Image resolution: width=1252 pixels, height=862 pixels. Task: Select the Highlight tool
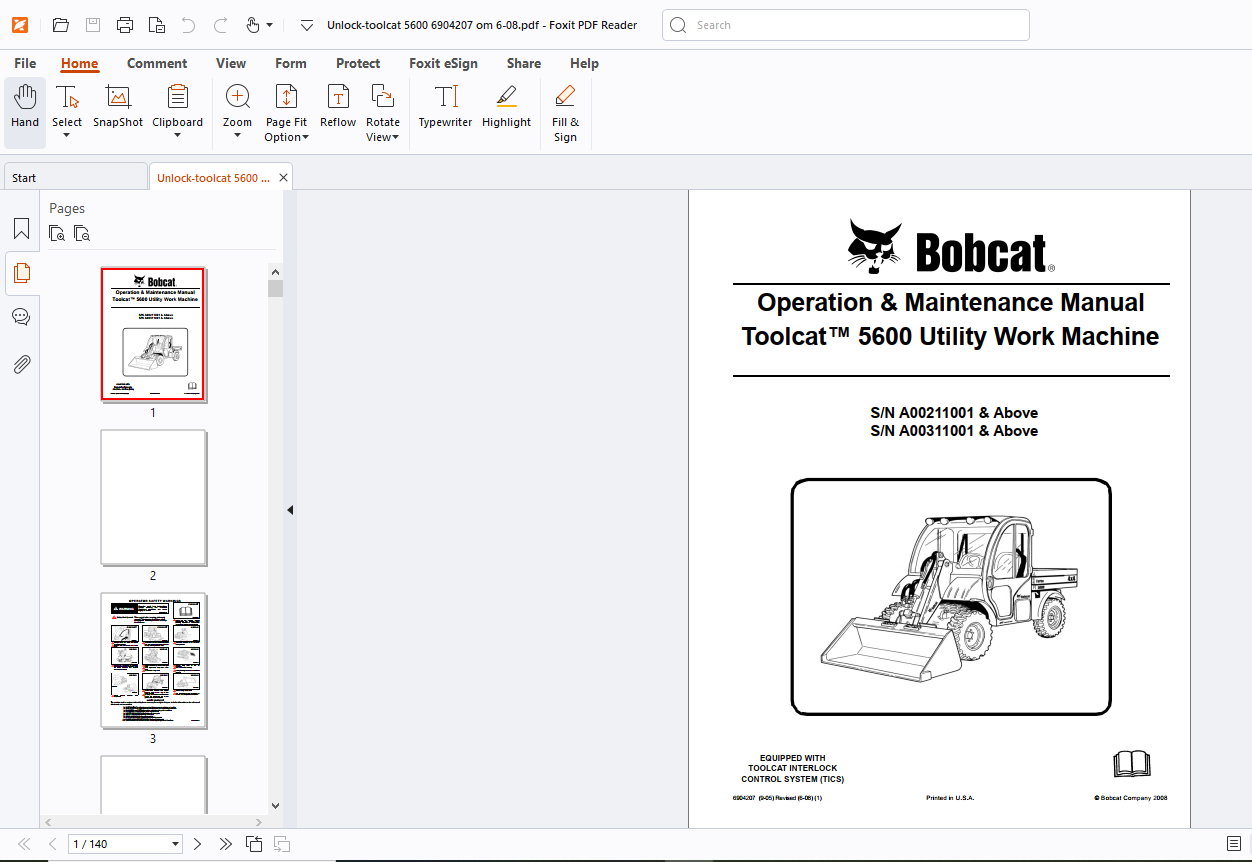pyautogui.click(x=506, y=108)
